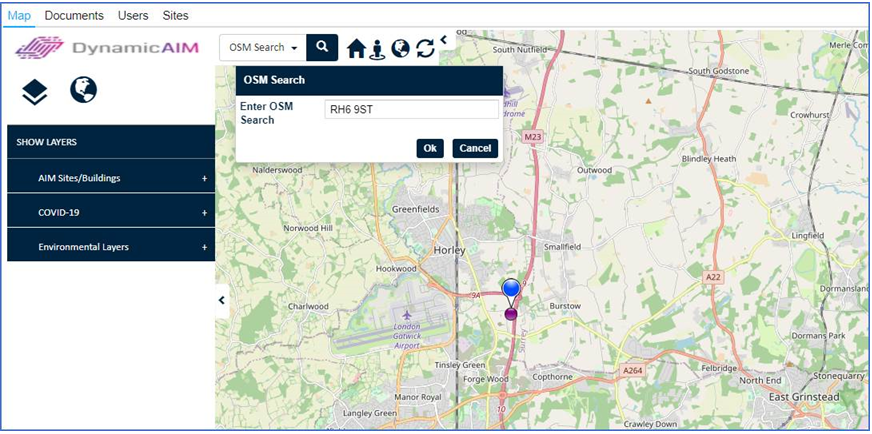Click the Lingfield map label
Viewport: 872px width, 434px height.
[x=807, y=236]
